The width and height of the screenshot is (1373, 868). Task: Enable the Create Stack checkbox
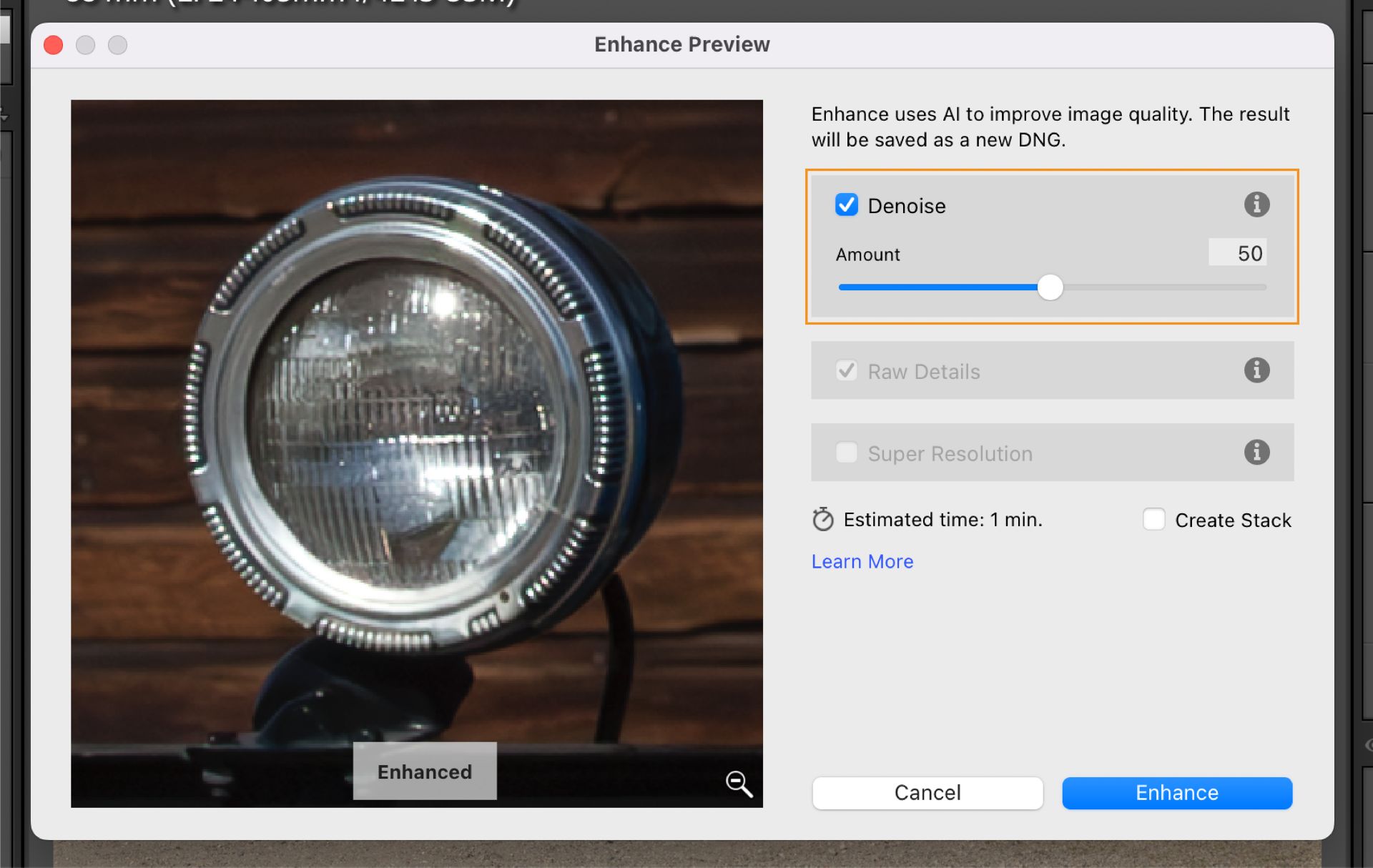pos(1153,520)
